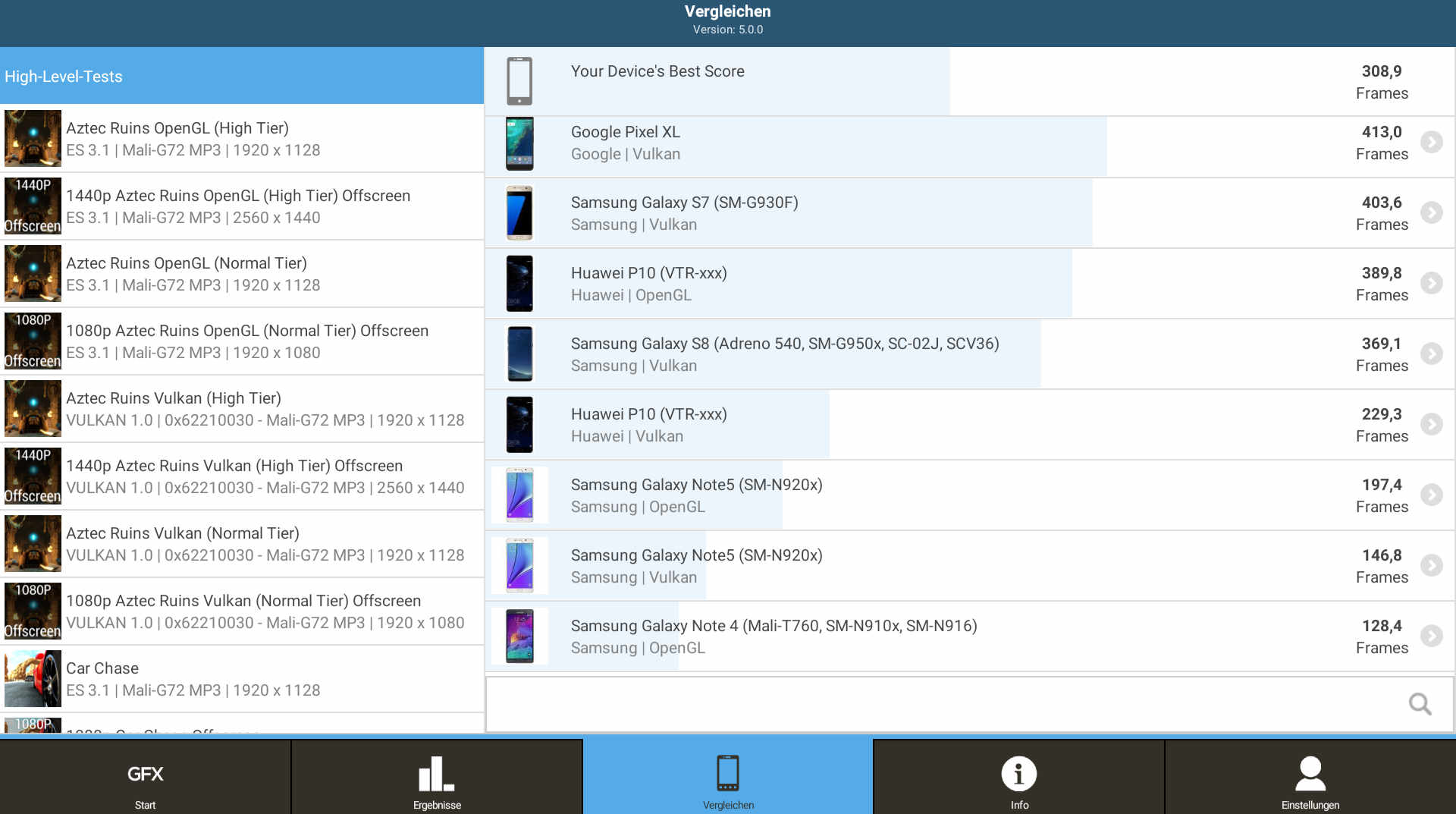Select Aztec Ruins OpenGL (High Tier) test
This screenshot has width=1456, height=814.
coord(242,139)
